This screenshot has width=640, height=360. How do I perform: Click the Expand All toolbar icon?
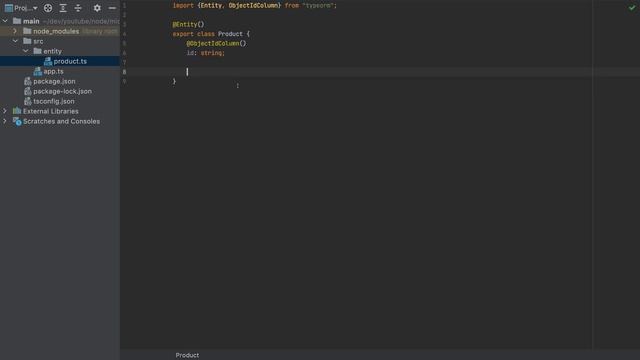click(63, 8)
